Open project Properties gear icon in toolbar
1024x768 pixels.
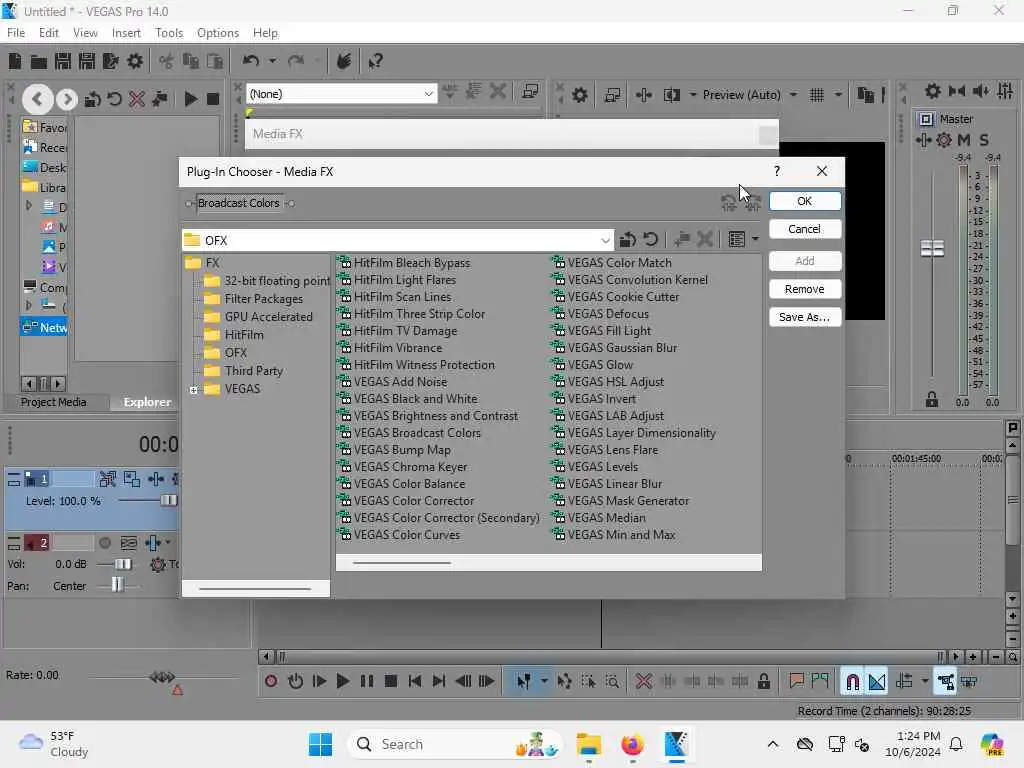pos(135,61)
